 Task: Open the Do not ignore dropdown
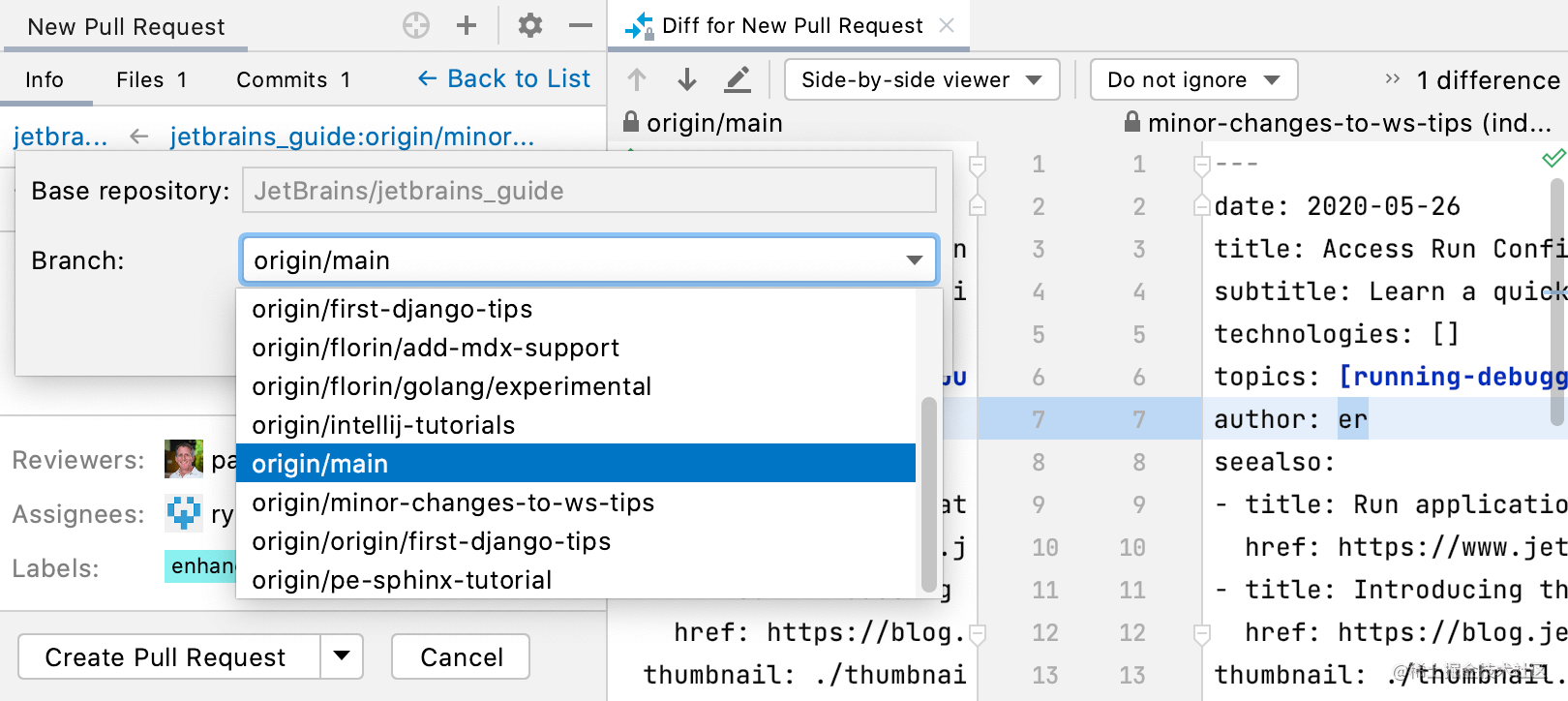pos(1193,79)
